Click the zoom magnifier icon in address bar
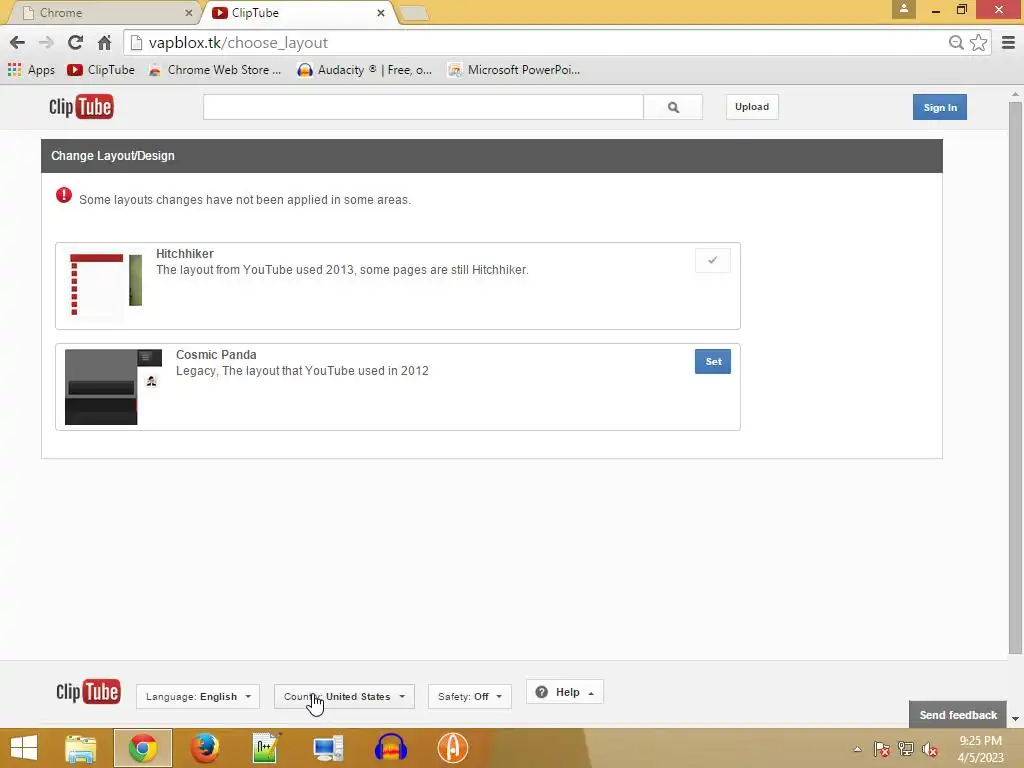This screenshot has height=768, width=1024. (956, 43)
